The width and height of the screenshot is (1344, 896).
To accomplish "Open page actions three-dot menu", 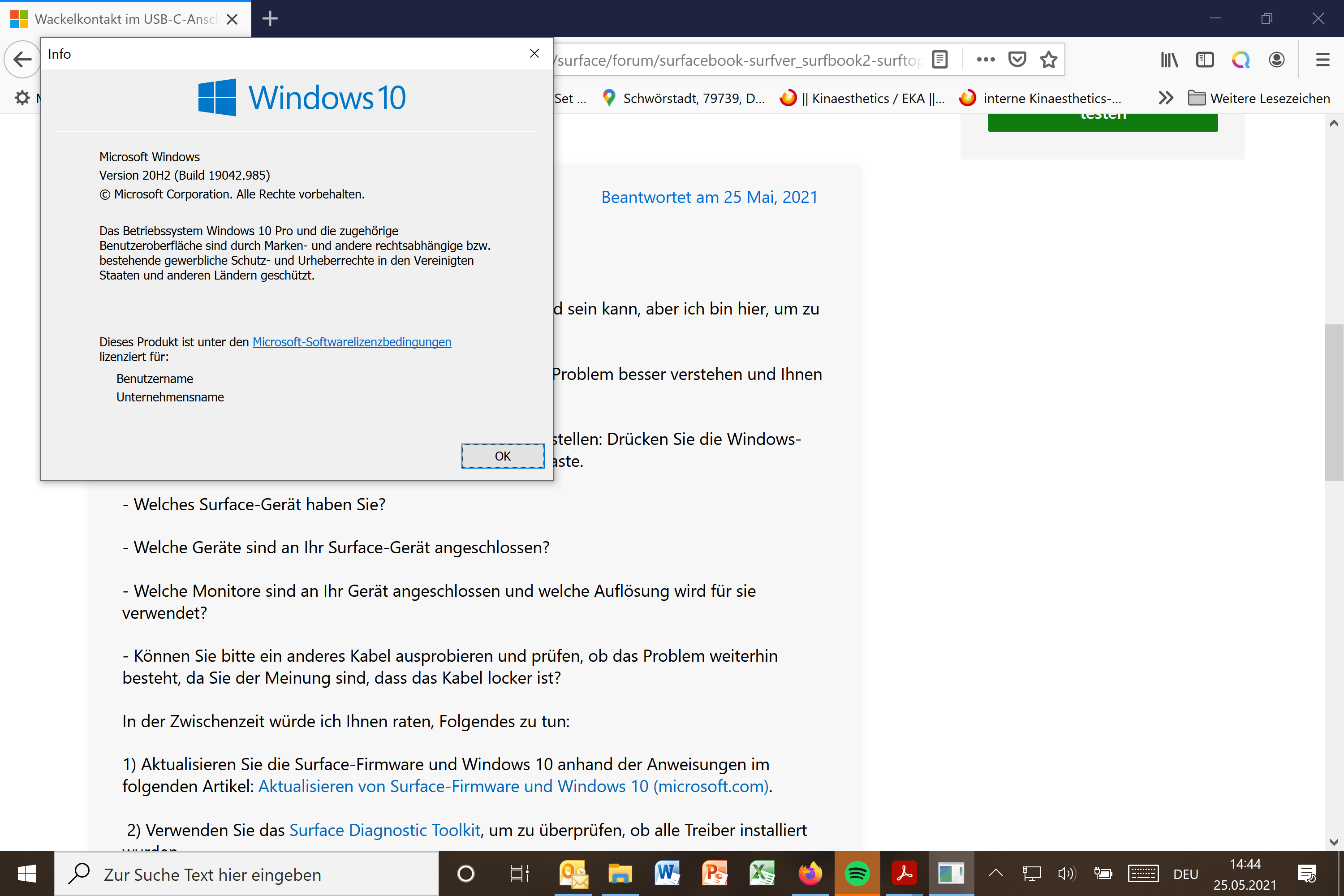I will coord(986,60).
